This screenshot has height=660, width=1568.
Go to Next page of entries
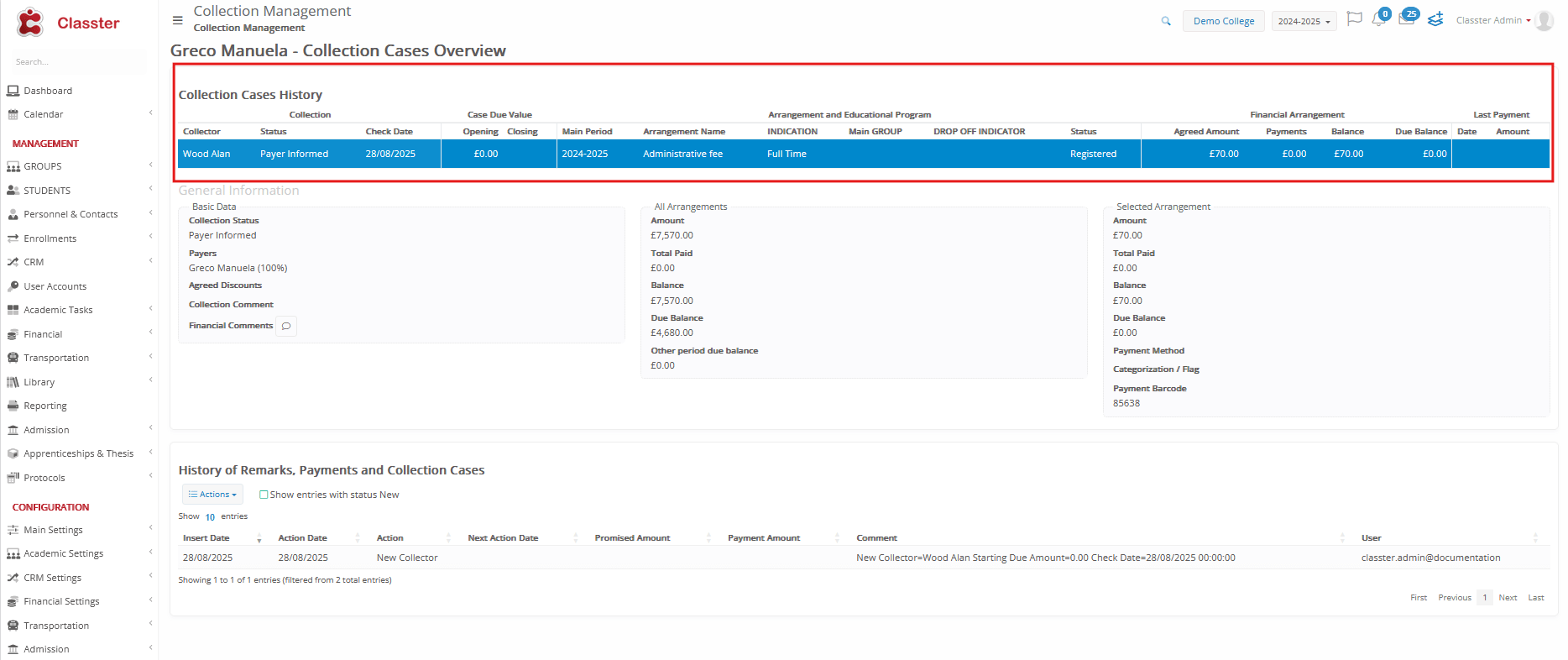click(1507, 598)
